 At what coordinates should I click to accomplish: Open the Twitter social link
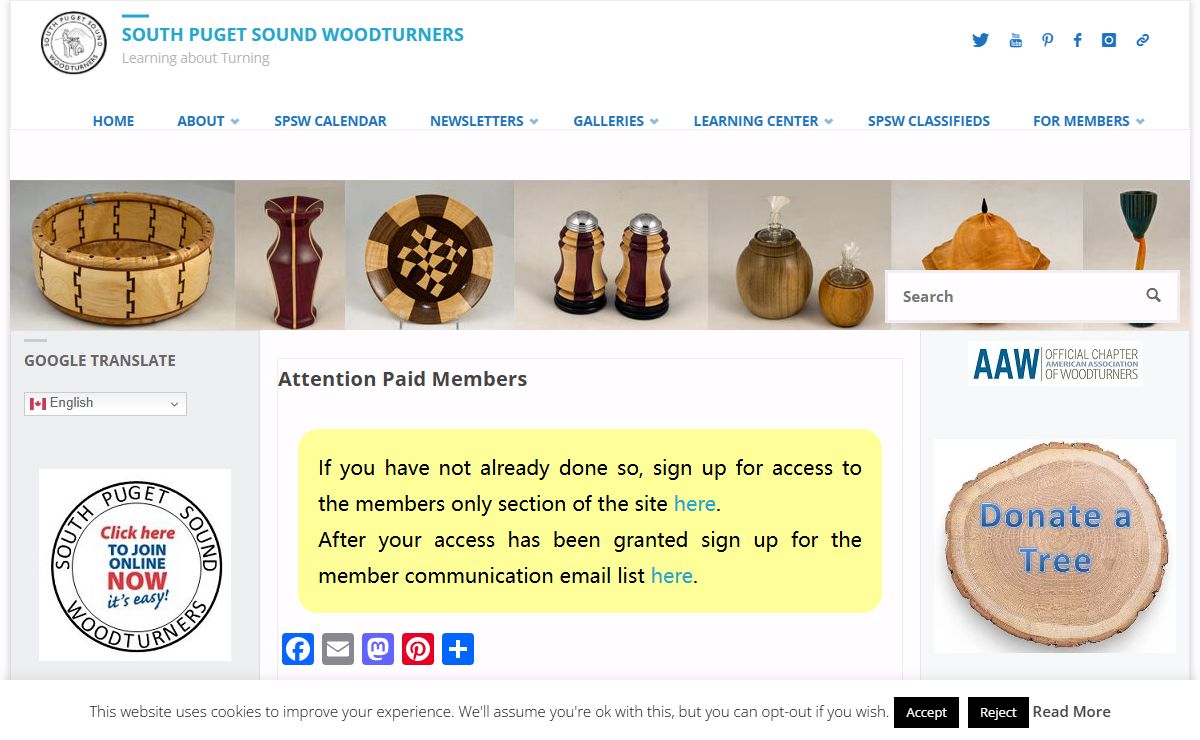tap(980, 40)
